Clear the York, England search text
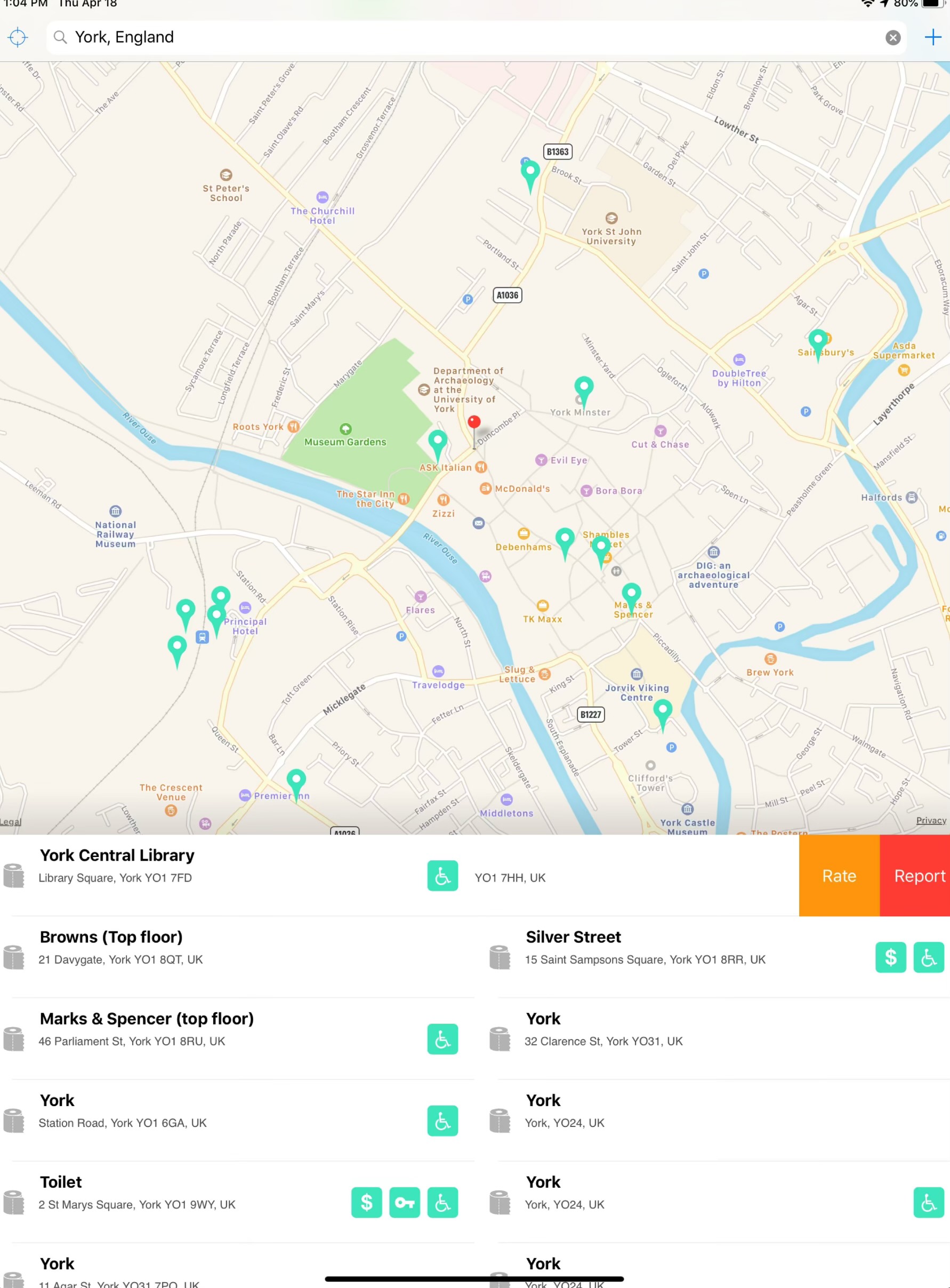This screenshot has height=1288, width=950. 892,38
